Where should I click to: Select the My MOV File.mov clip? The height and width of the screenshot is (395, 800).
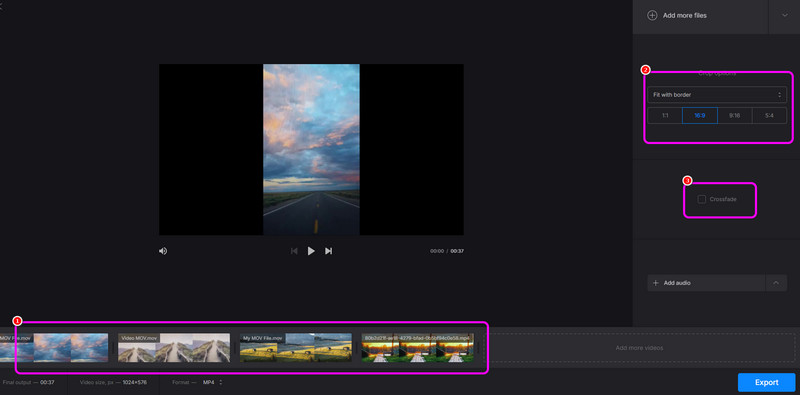coord(296,348)
